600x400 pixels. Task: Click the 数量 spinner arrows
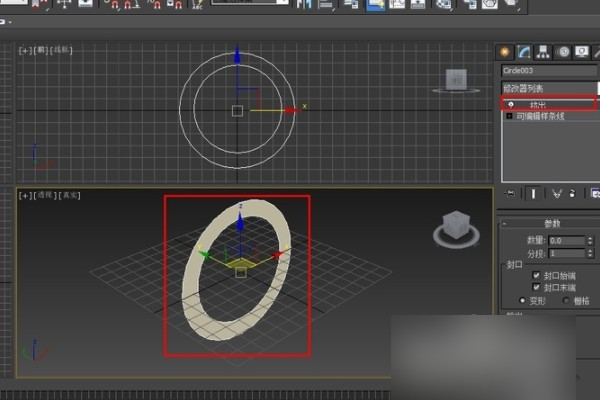pos(590,240)
